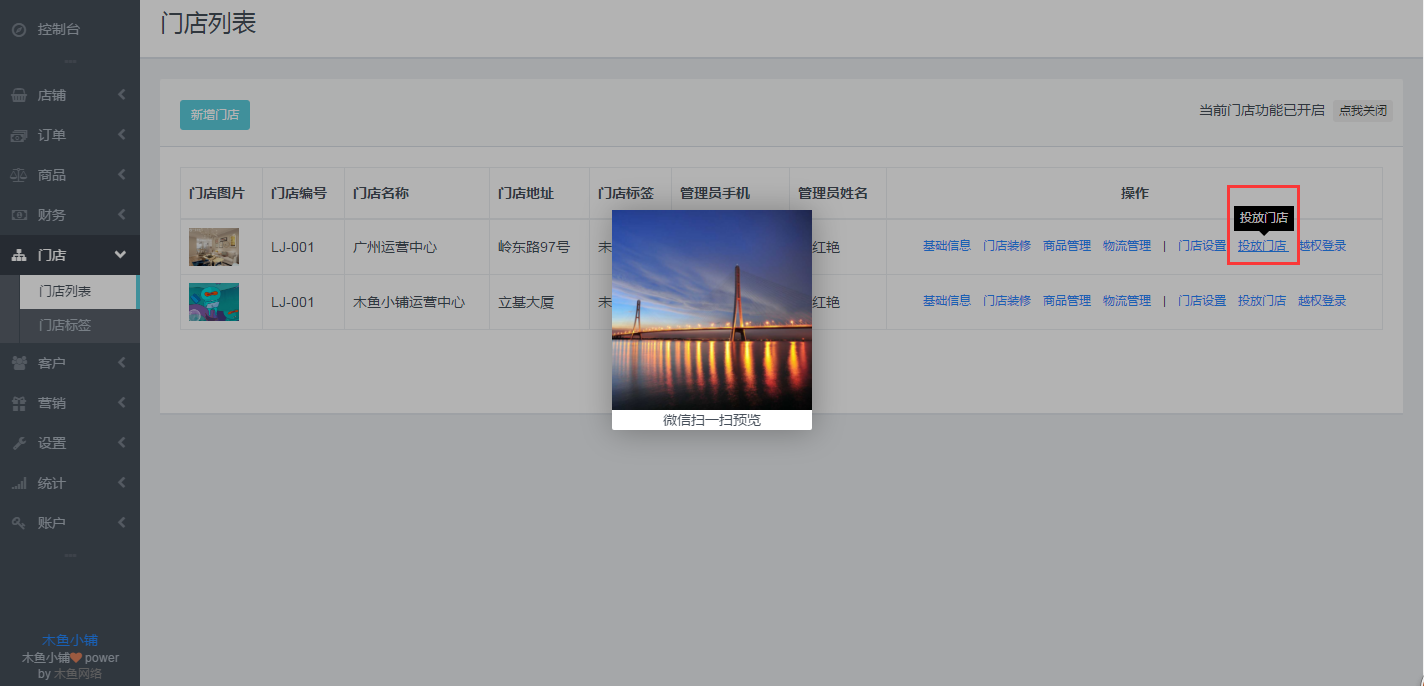The height and width of the screenshot is (686, 1424).
Task: Click the 客户 users icon
Action: (x=19, y=363)
